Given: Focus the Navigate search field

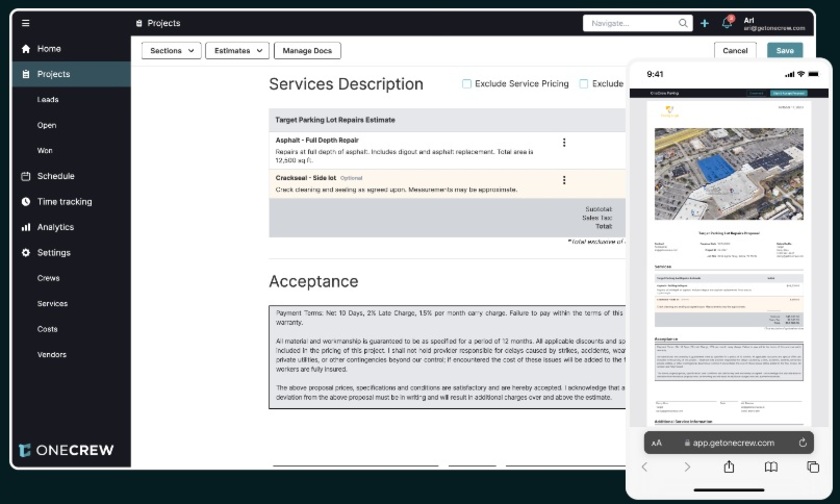Looking at the screenshot, I should click(x=632, y=23).
